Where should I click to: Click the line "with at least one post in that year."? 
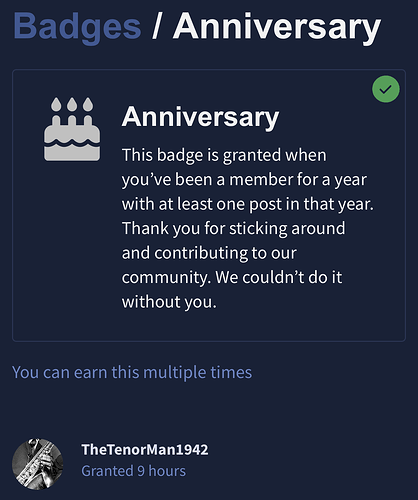pos(248,204)
